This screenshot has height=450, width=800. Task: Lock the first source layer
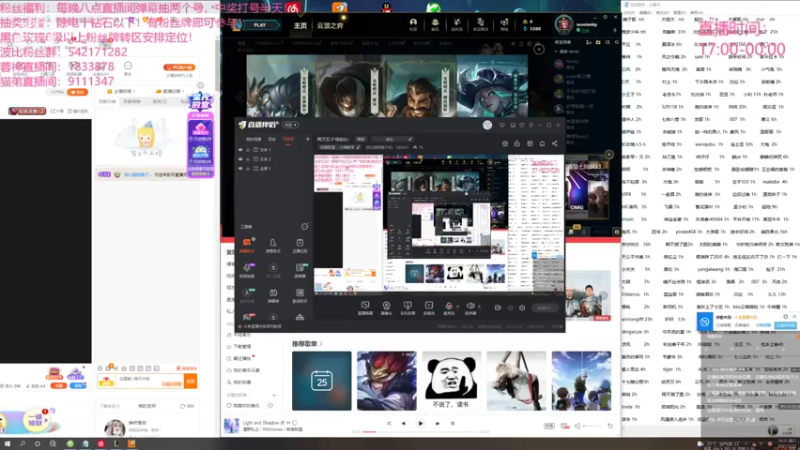248,150
